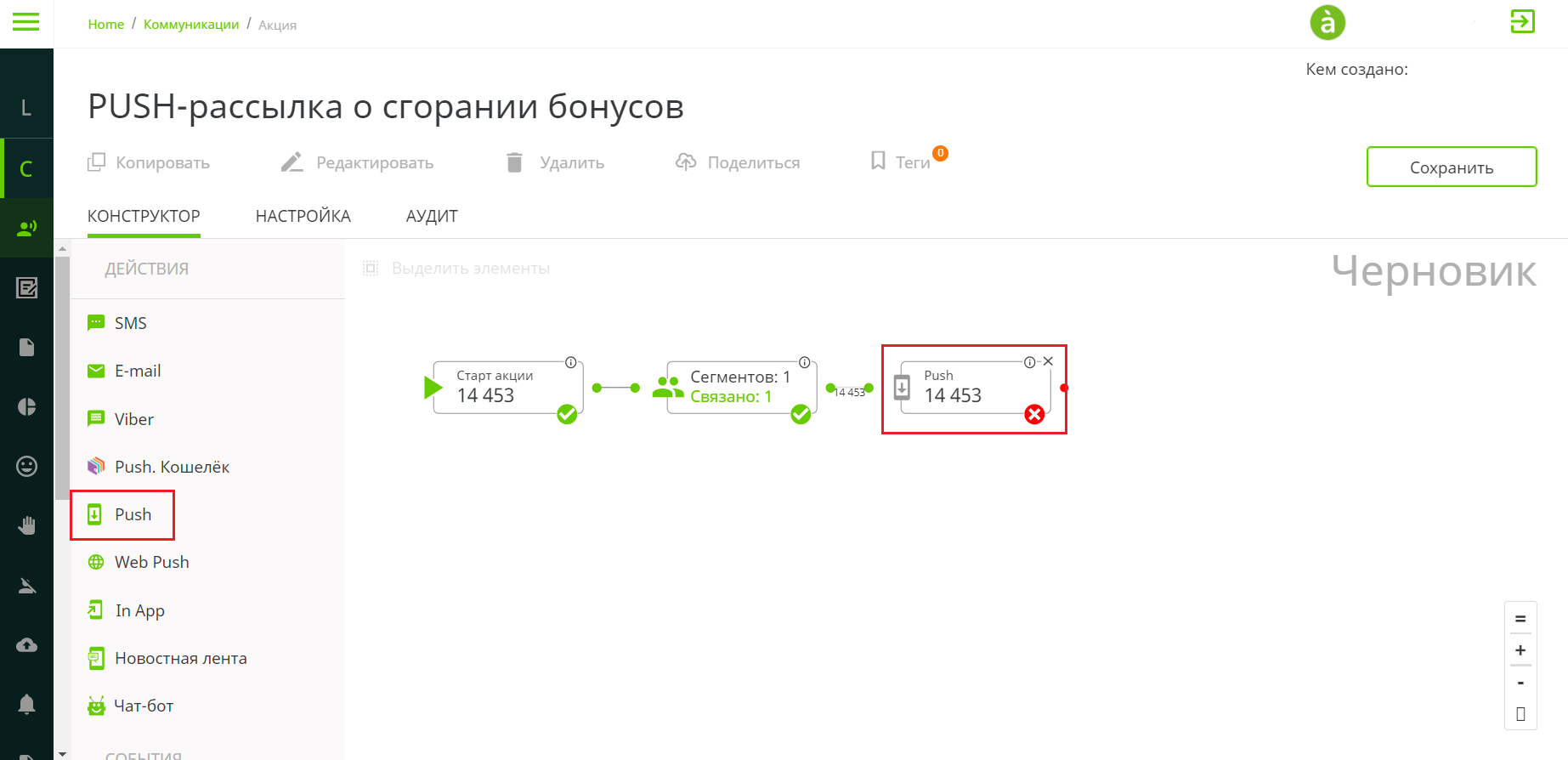The image size is (1568, 760).
Task: Open the hamburger main menu
Action: click(x=25, y=22)
